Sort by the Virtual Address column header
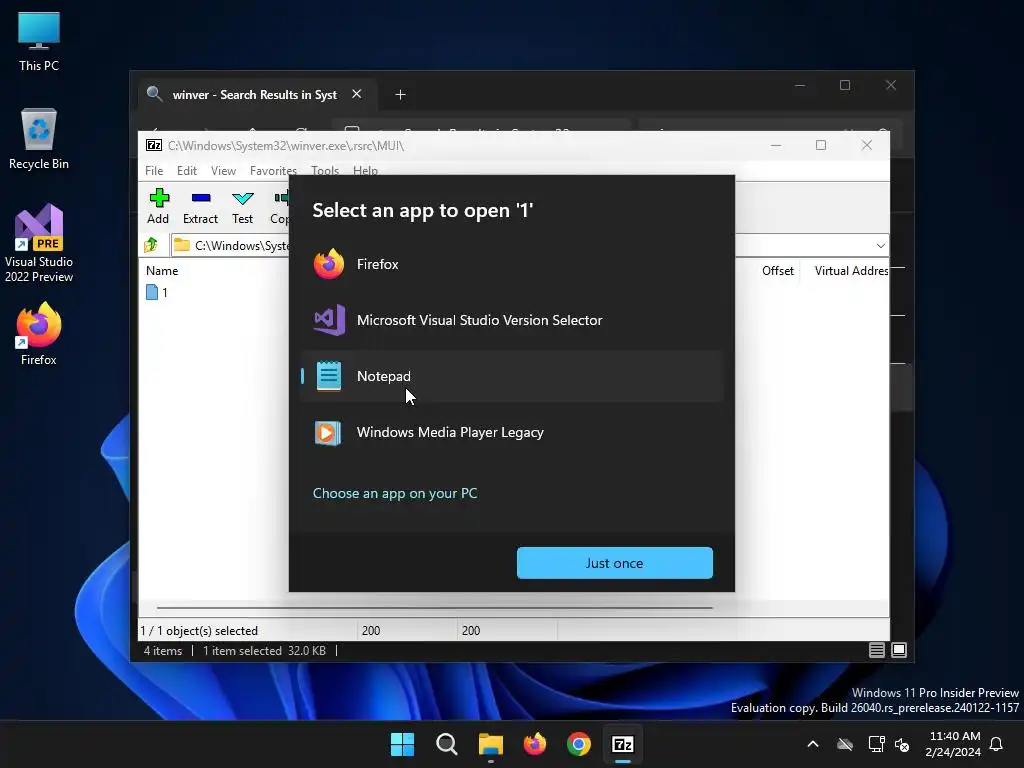 pos(851,270)
